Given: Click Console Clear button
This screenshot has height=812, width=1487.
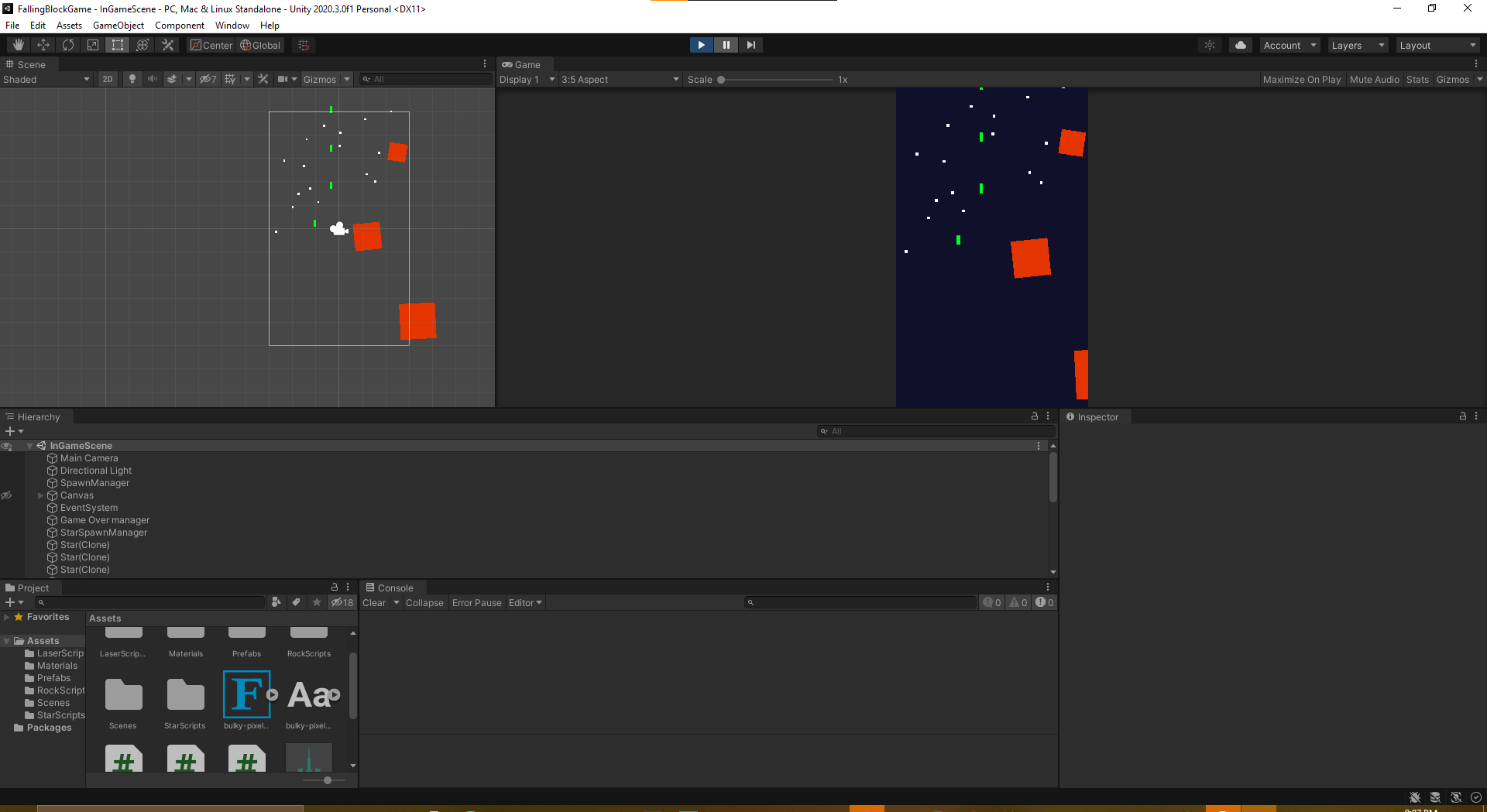Looking at the screenshot, I should [x=374, y=603].
